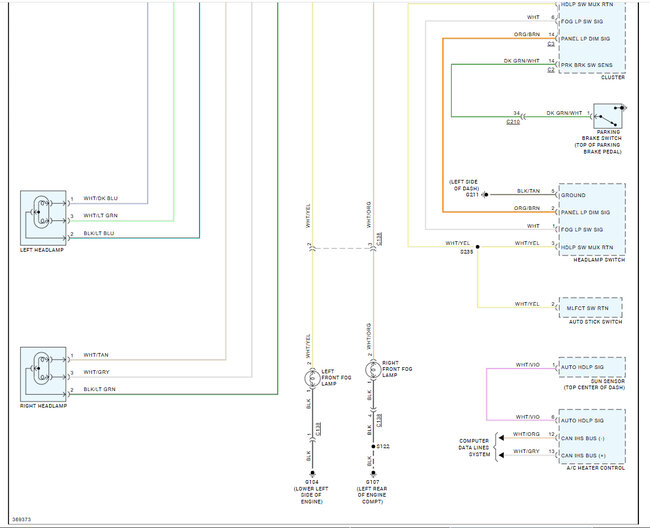The height and width of the screenshot is (528, 650).
Task: Select the CAN IHS BUS (+) terminal
Action: point(583,455)
